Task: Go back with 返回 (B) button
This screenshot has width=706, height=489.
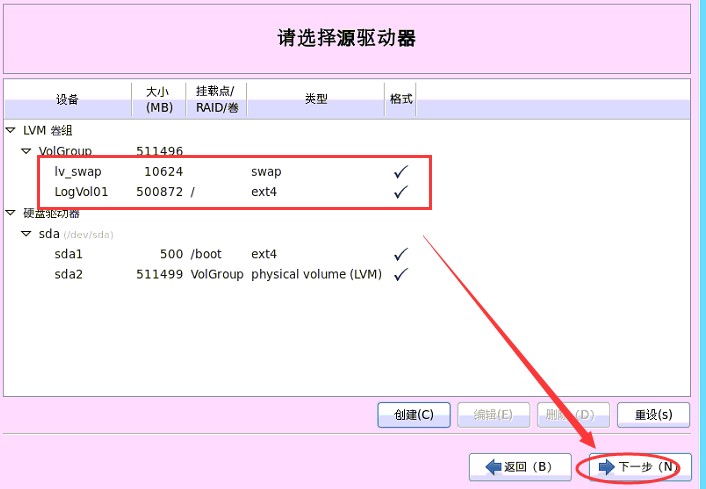Action: tap(520, 467)
